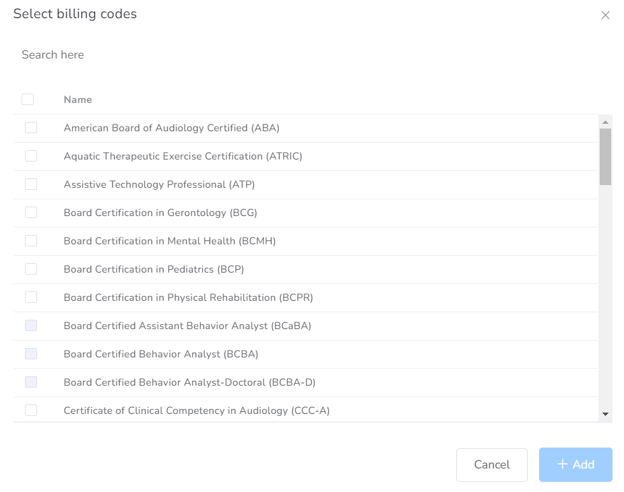Check American Board of Audiology Certified (ABA)

click(x=31, y=128)
